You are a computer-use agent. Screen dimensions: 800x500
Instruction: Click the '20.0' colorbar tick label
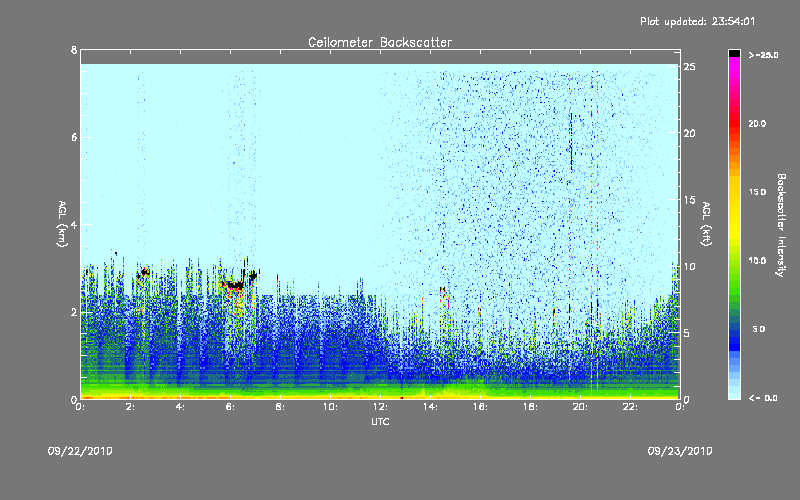[x=757, y=123]
